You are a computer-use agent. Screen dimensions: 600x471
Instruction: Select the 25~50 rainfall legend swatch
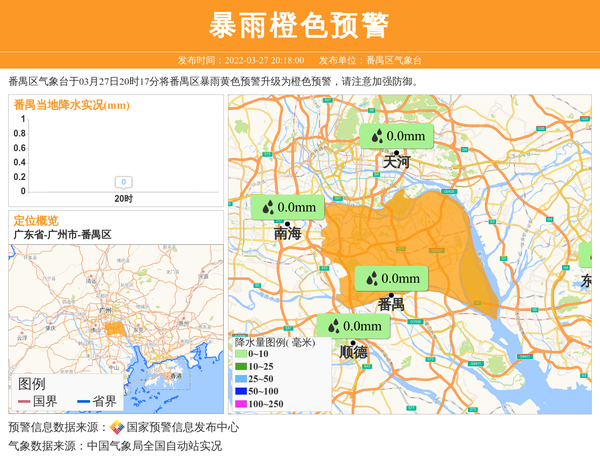point(240,379)
